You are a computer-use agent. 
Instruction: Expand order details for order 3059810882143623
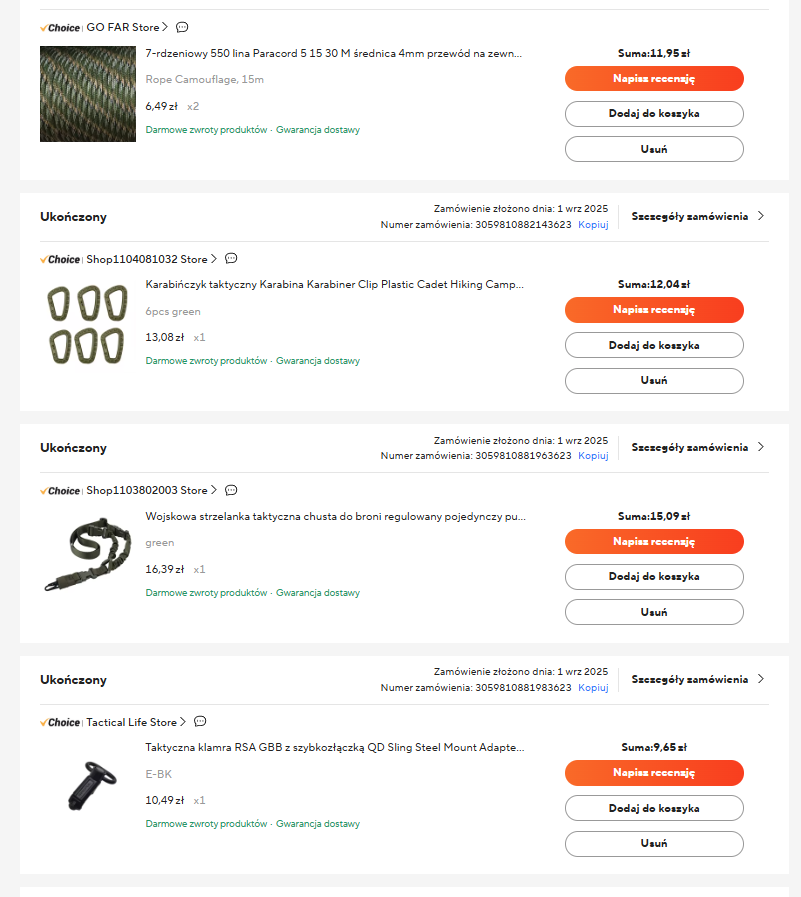[697, 216]
